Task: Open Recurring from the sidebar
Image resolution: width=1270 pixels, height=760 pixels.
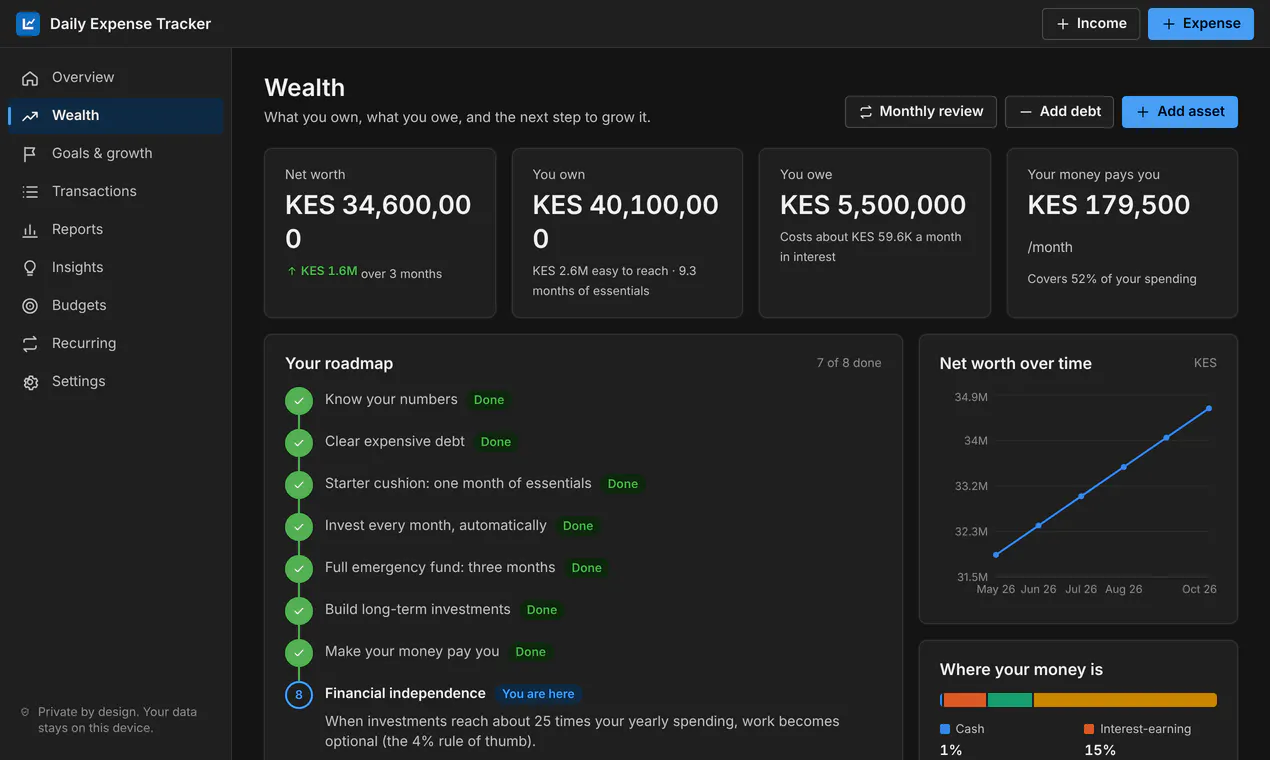Action: click(x=116, y=343)
